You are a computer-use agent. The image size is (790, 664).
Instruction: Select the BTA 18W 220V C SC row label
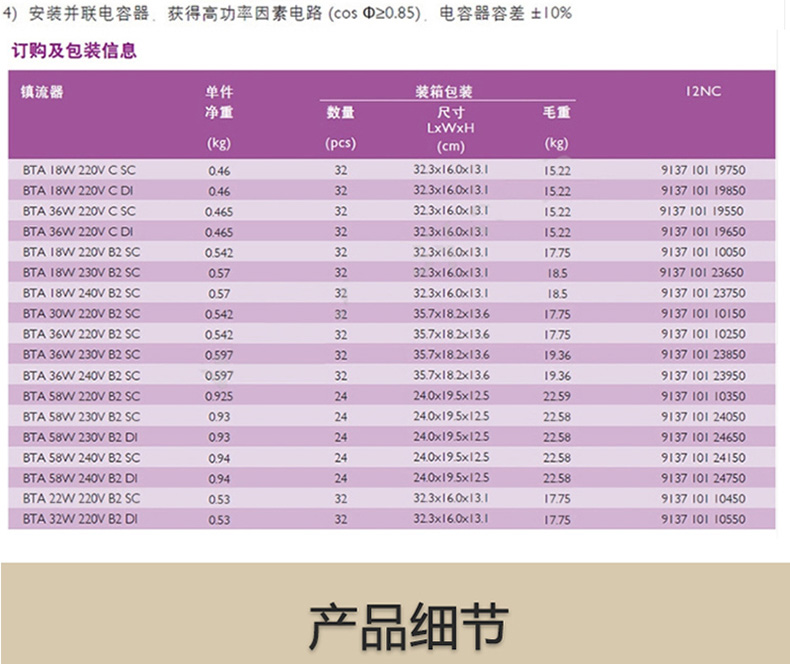[x=77, y=171]
